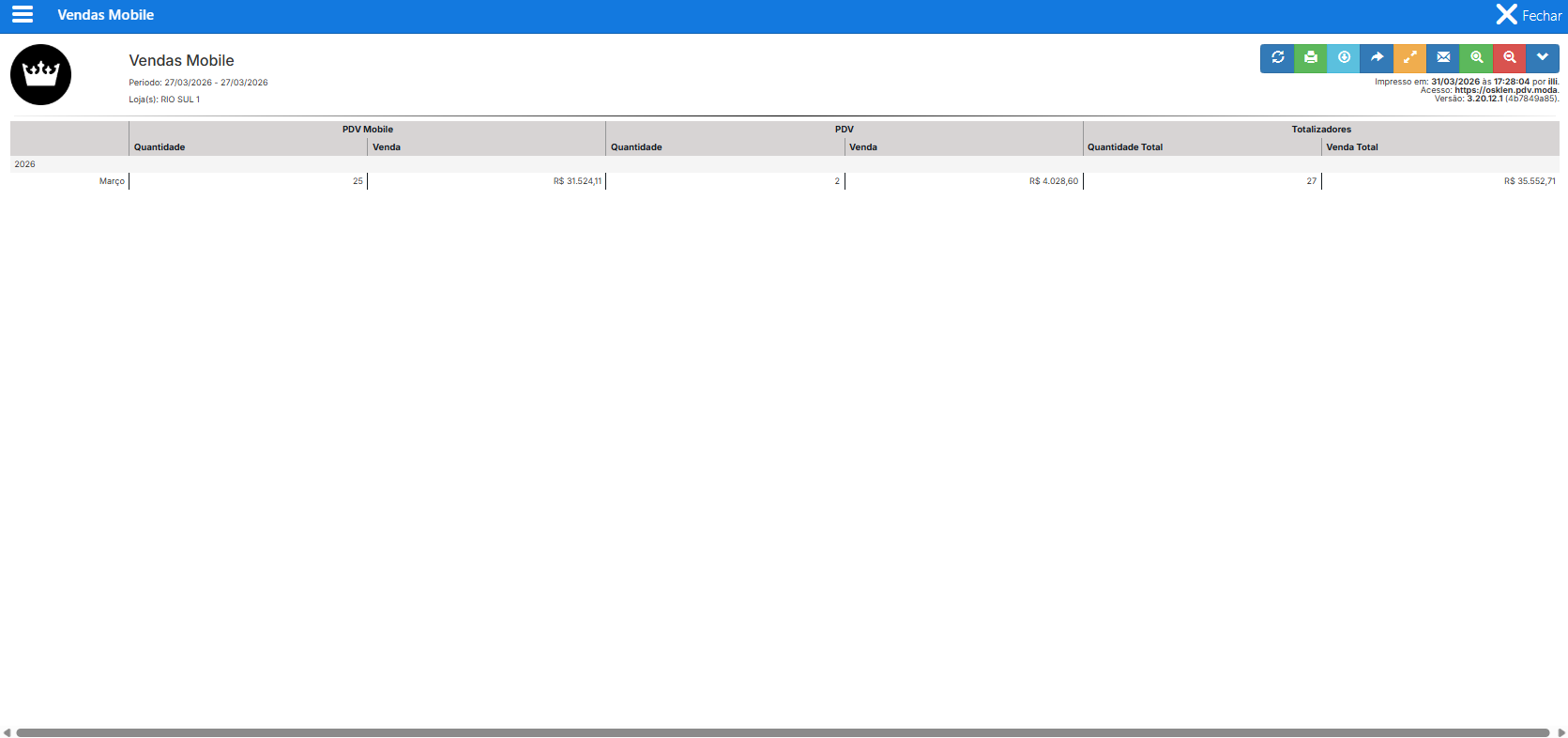The width and height of the screenshot is (1568, 738).
Task: Click the Março row label
Action: (112, 181)
